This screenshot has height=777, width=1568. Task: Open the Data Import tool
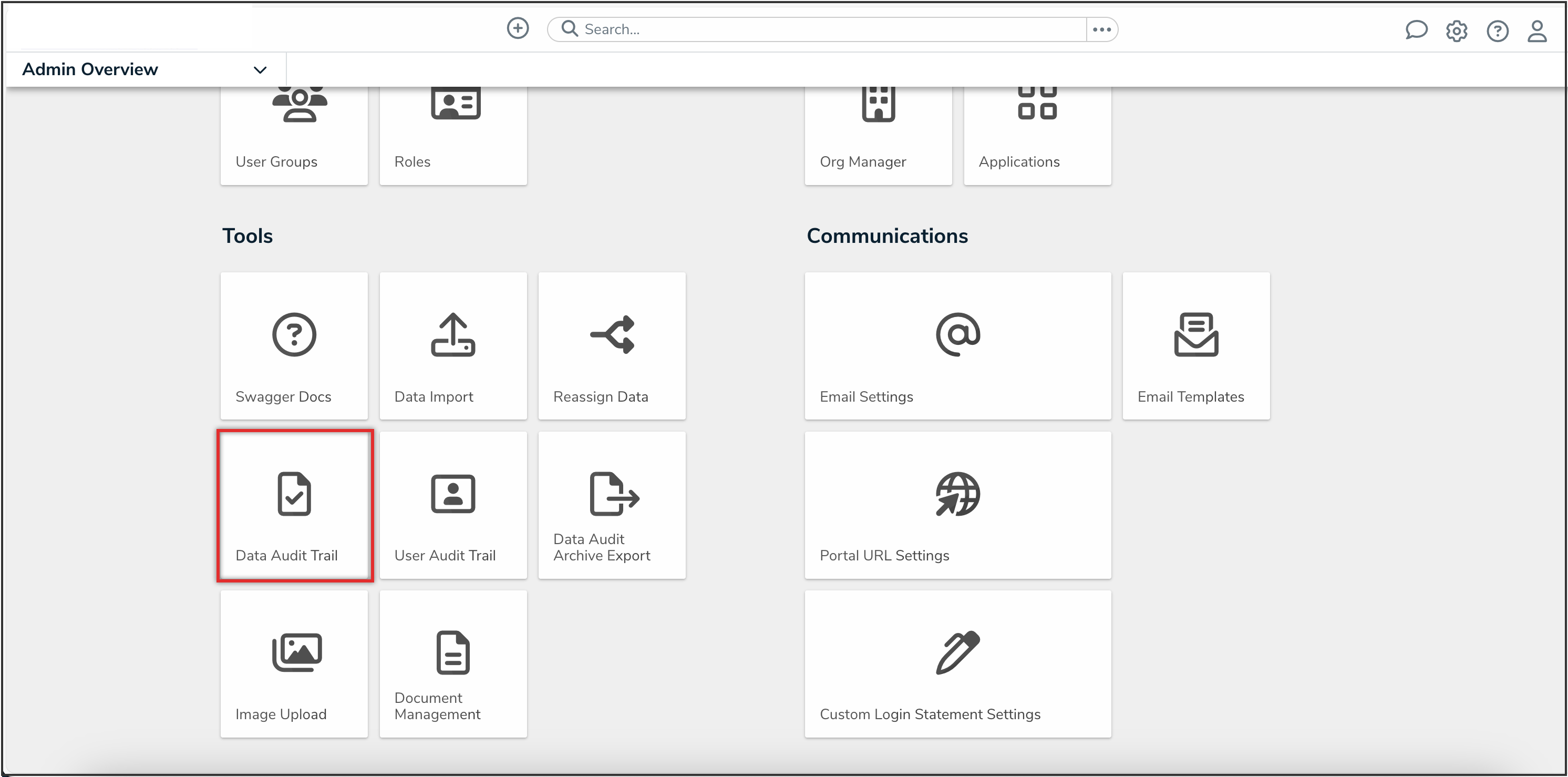click(x=453, y=346)
